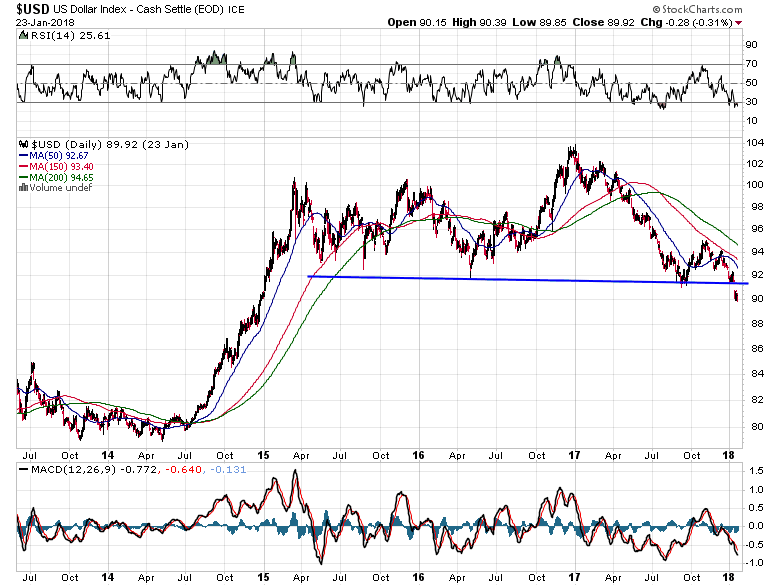Click the MACD signal value -0.640
This screenshot has width=780, height=586.
[x=183, y=469]
